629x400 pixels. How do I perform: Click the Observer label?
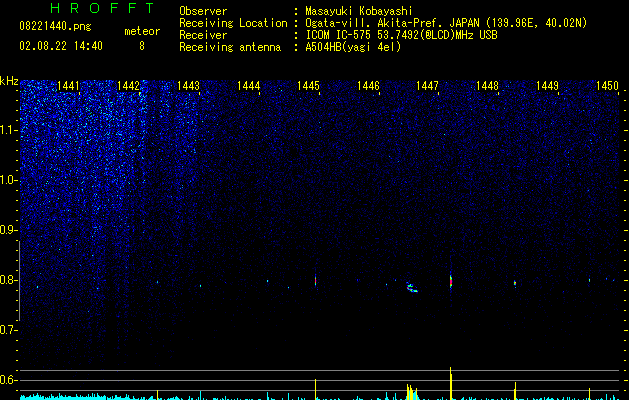pyautogui.click(x=203, y=11)
